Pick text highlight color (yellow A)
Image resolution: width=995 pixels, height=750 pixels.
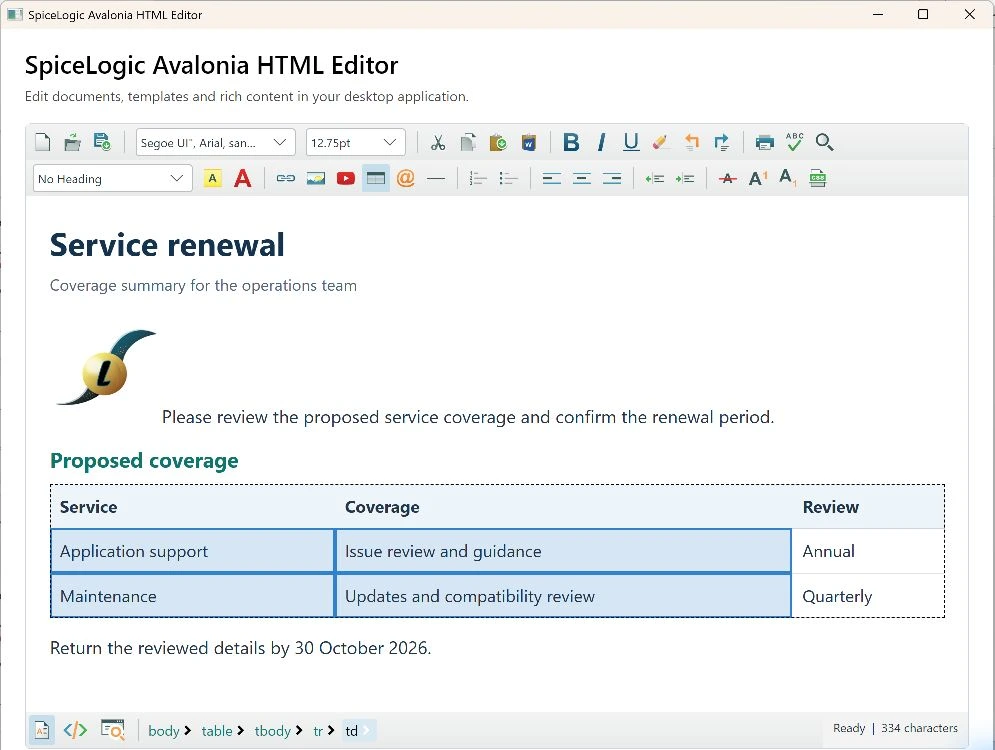(x=213, y=178)
